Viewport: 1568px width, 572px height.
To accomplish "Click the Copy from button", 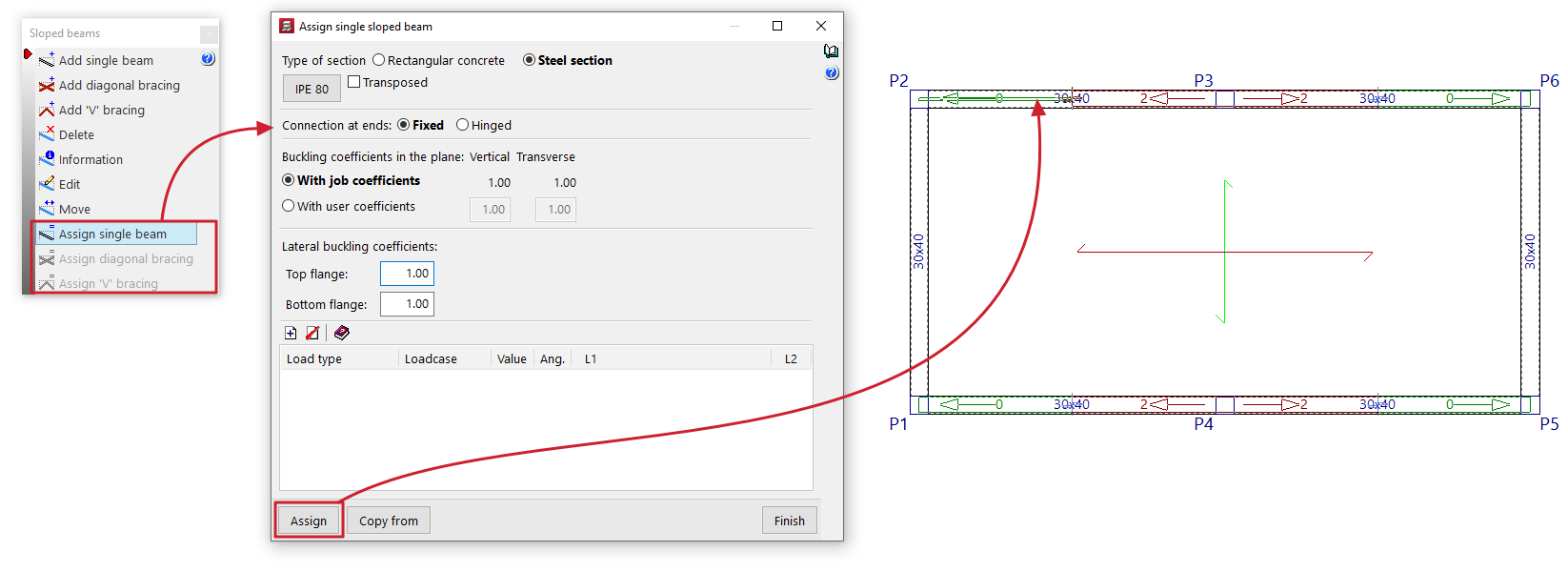I will (x=389, y=521).
